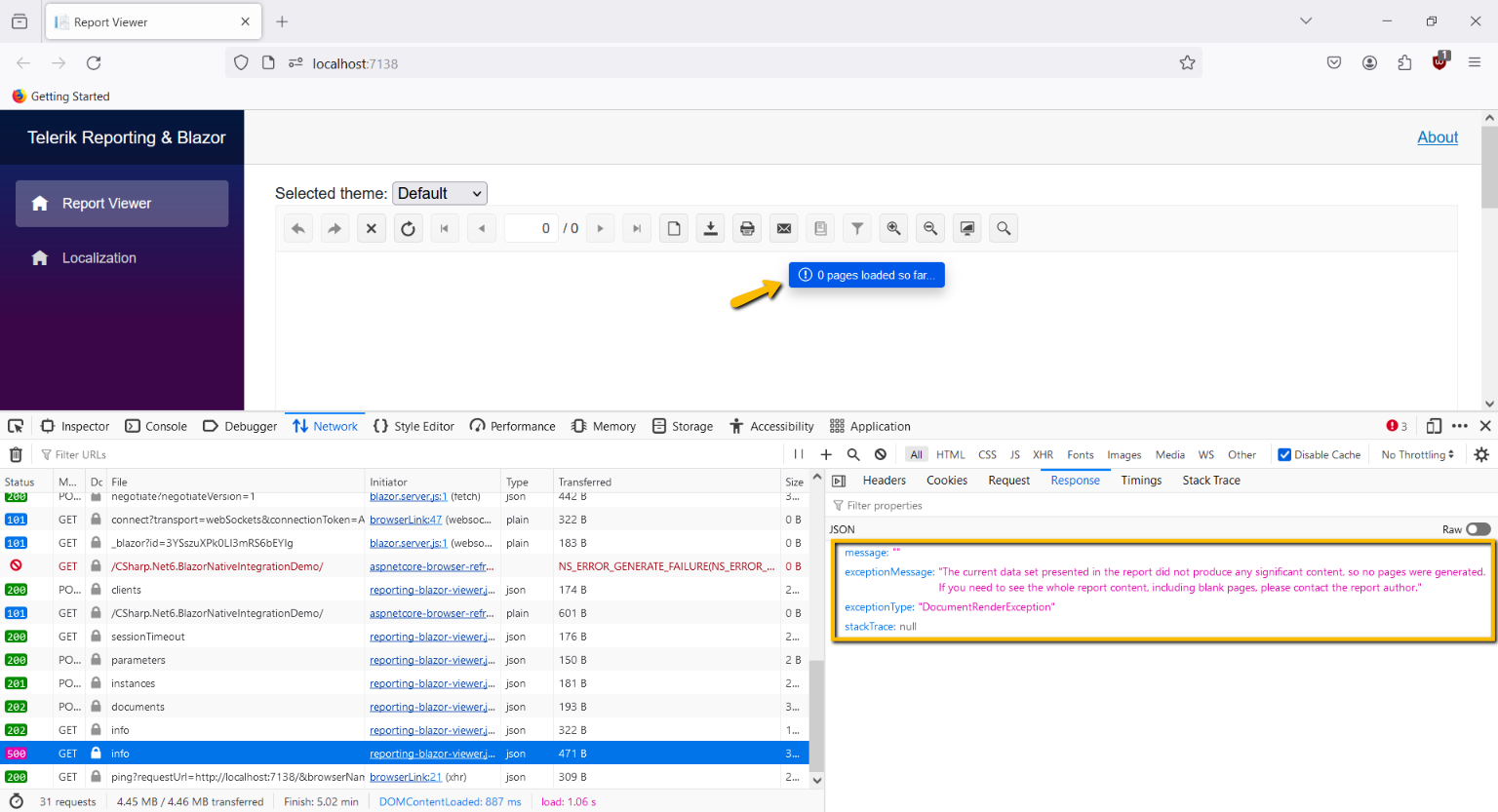
Task: Pause network recording
Action: (799, 454)
